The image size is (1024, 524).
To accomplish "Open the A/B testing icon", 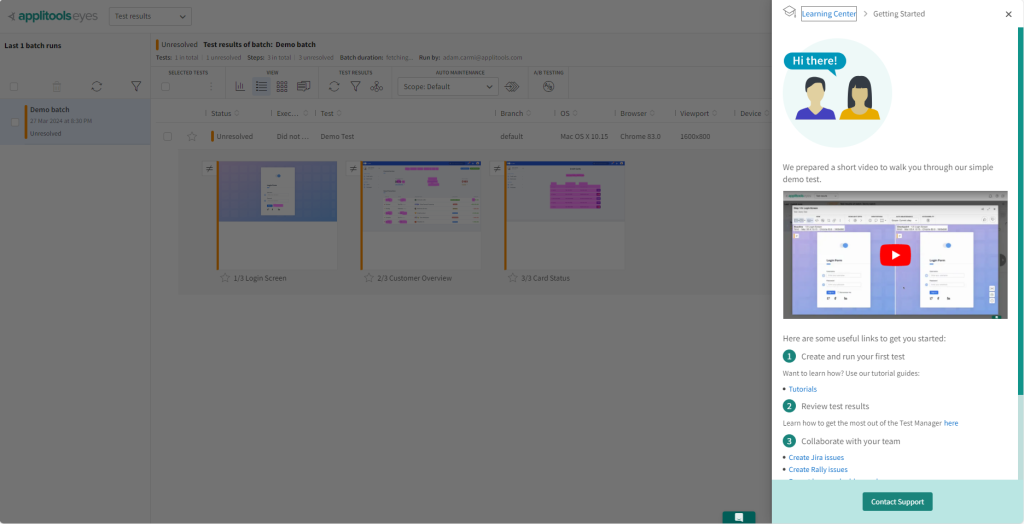I will [x=548, y=87].
